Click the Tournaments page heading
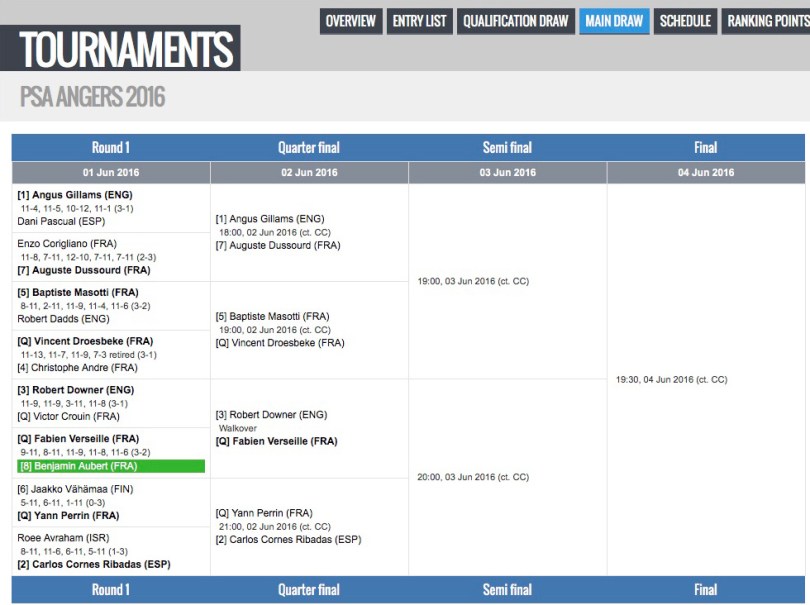 (x=125, y=49)
